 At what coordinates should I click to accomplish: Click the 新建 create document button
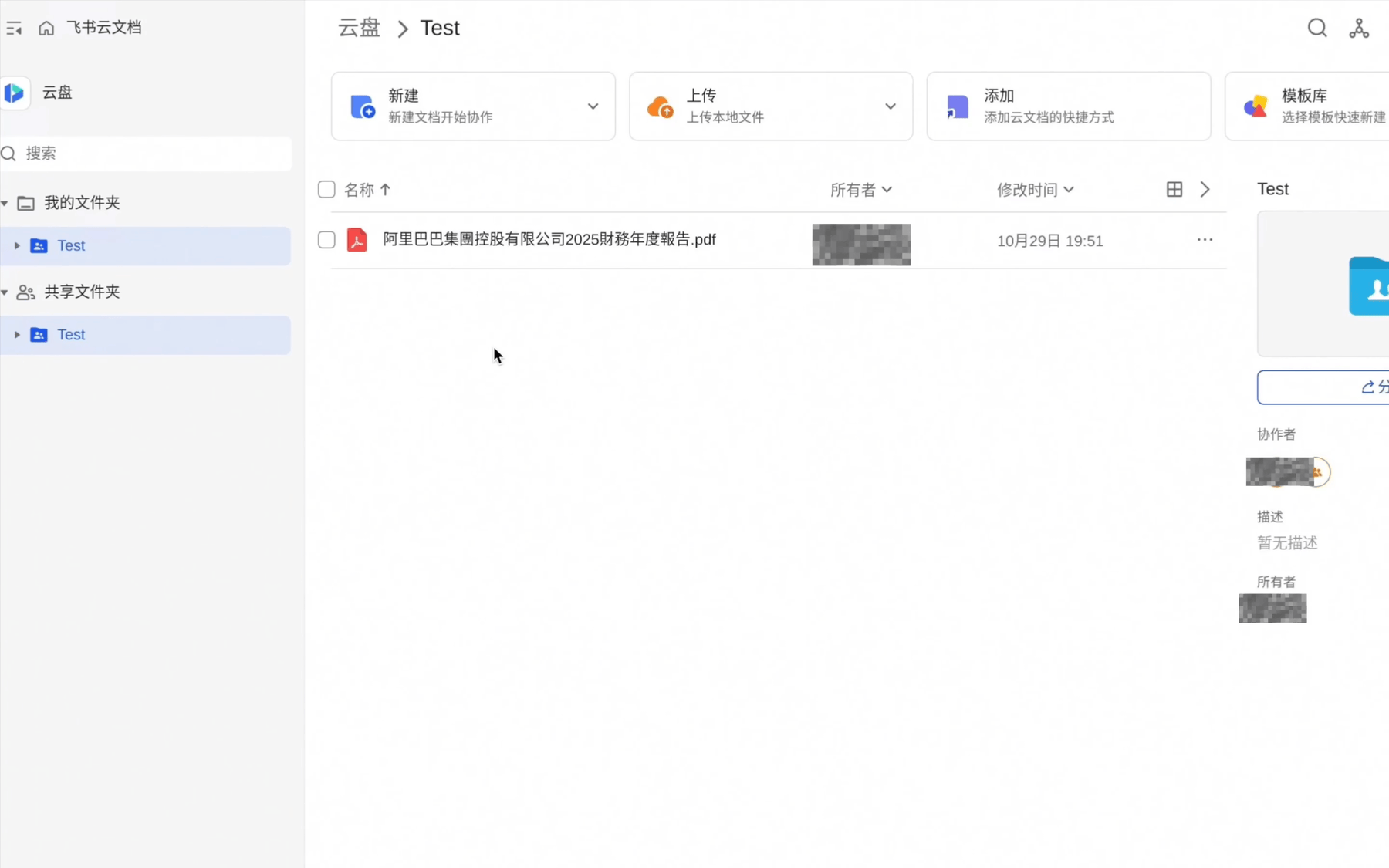(x=473, y=106)
